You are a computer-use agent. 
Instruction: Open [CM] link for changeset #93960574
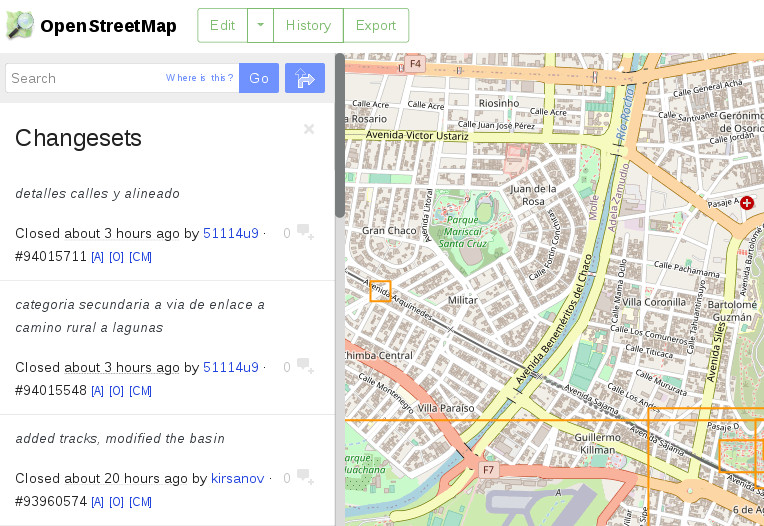(x=140, y=502)
